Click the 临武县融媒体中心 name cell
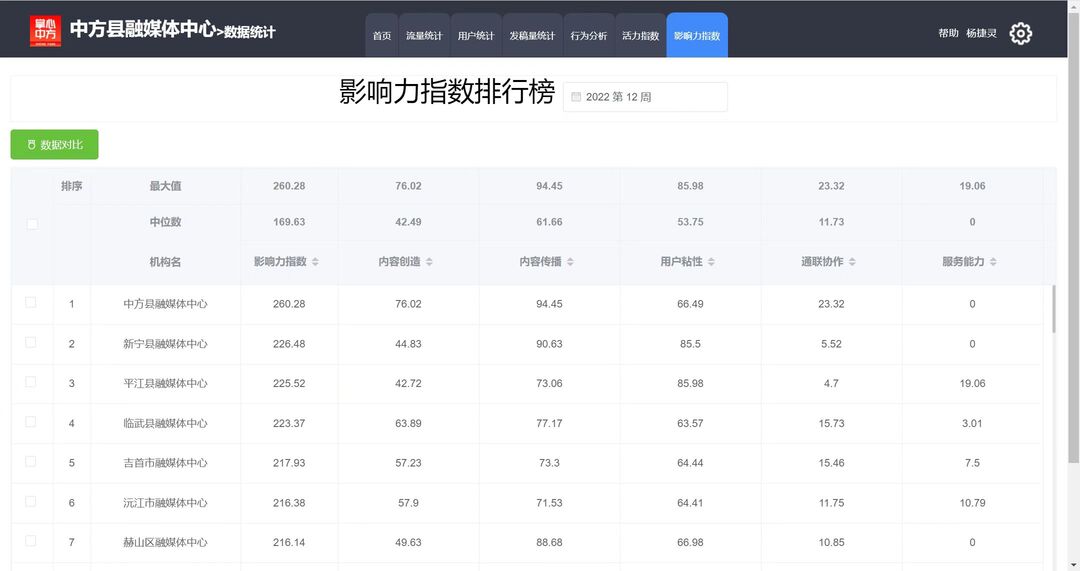Image resolution: width=1080 pixels, height=571 pixels. (x=165, y=424)
